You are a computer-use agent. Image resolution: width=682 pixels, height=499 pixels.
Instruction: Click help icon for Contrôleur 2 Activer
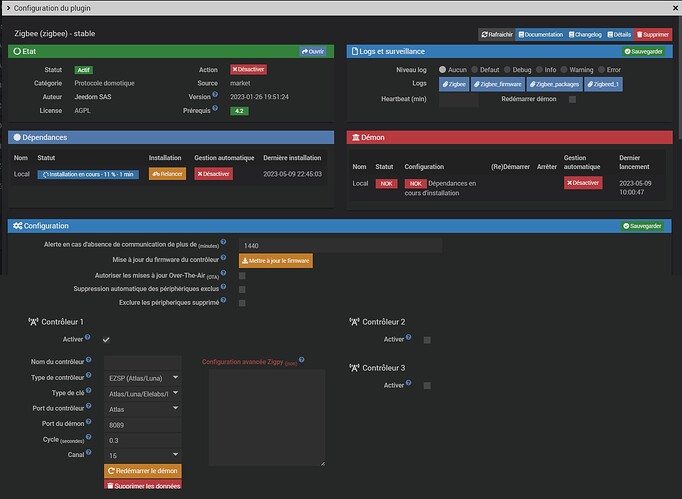[x=408, y=337]
